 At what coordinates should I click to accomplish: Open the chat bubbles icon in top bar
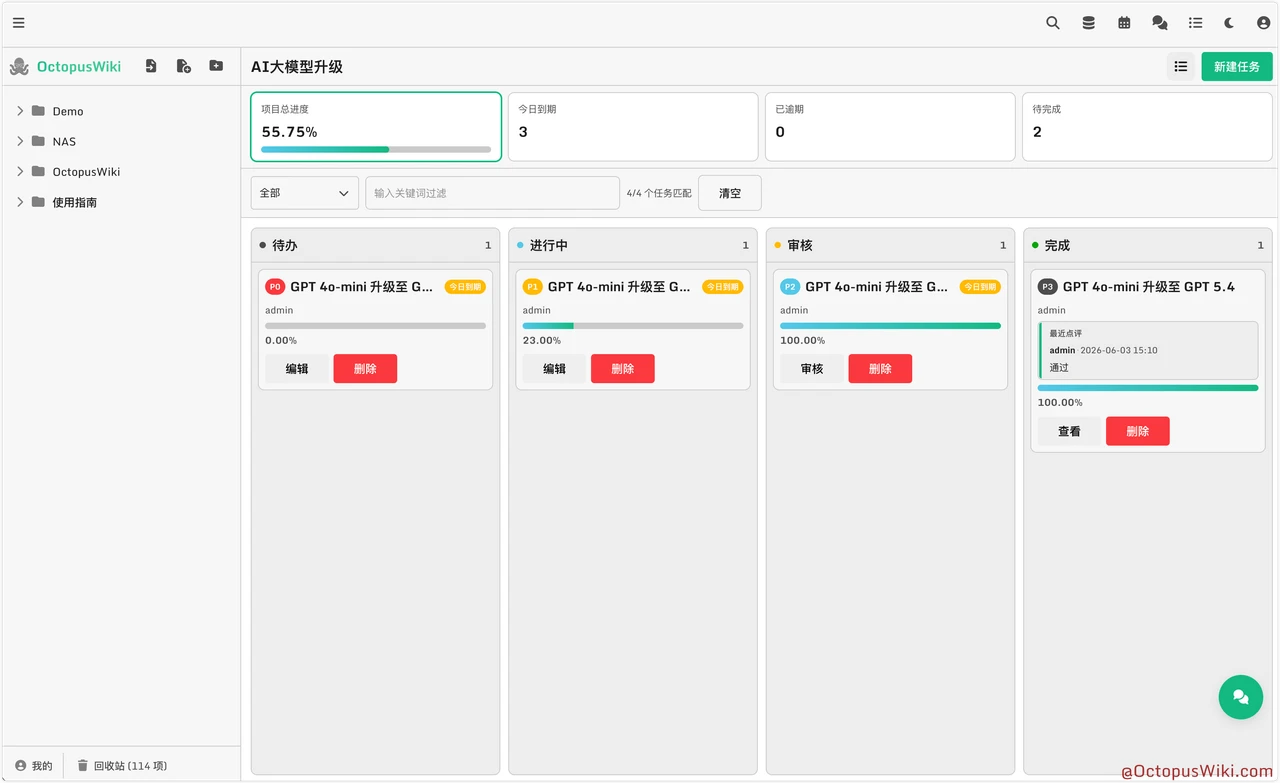(1160, 23)
